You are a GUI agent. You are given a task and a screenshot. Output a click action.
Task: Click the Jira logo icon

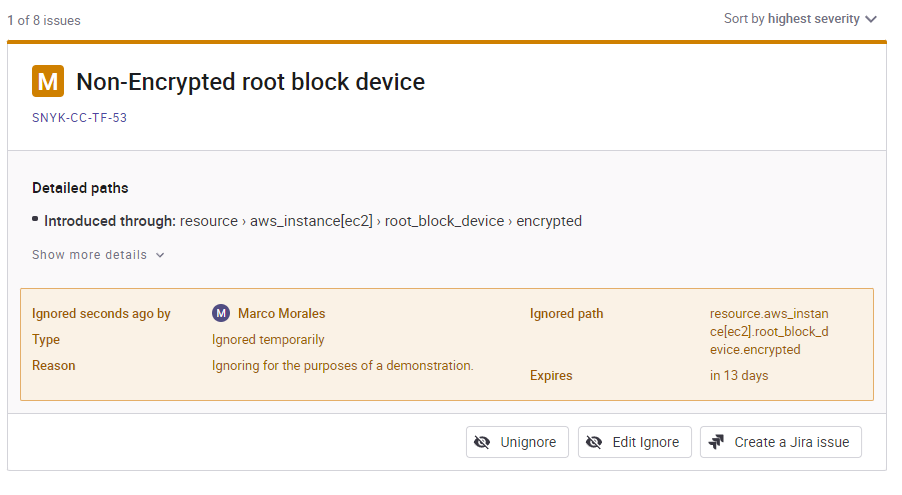point(716,442)
